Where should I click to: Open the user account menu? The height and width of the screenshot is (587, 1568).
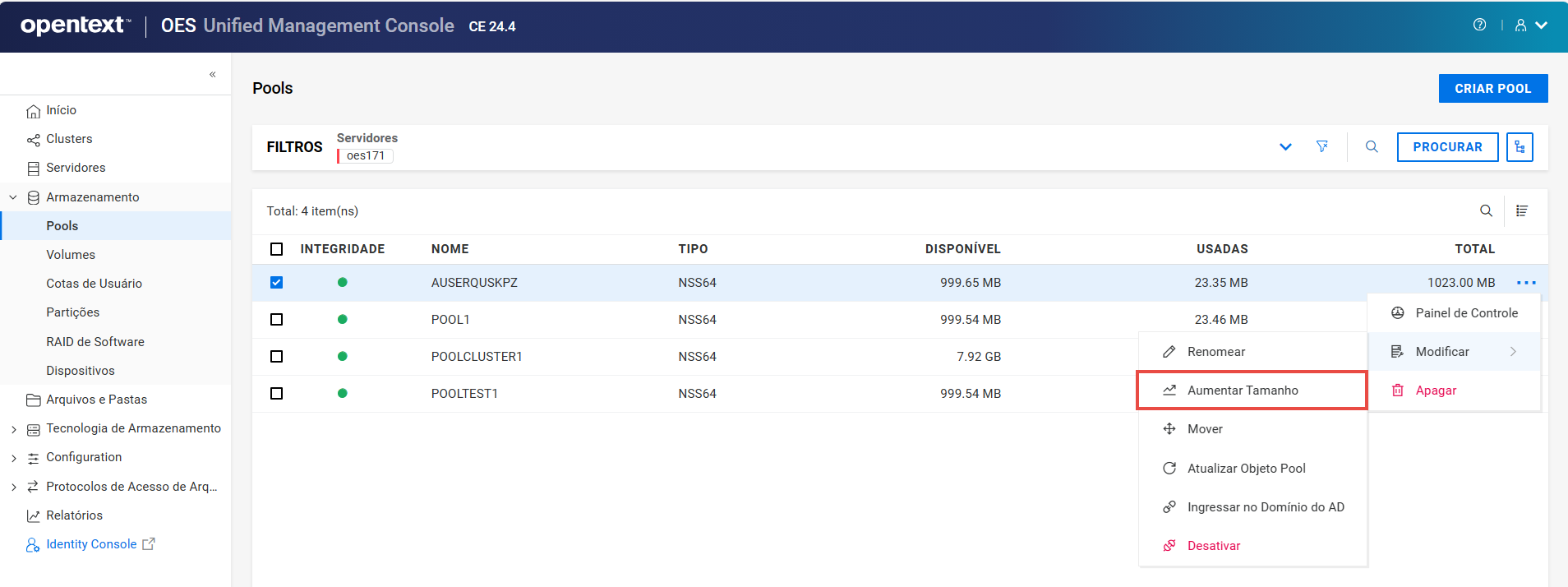[x=1530, y=25]
